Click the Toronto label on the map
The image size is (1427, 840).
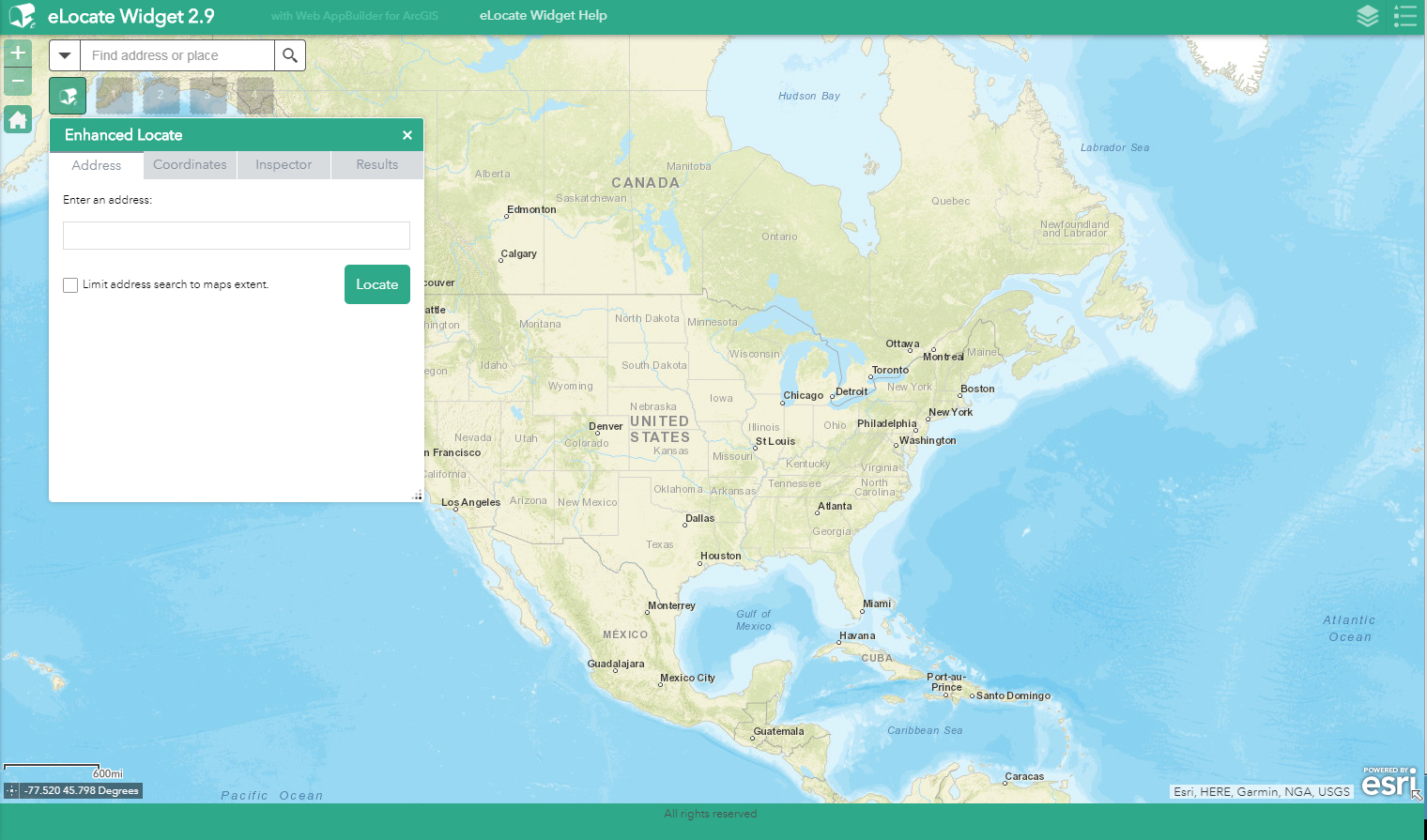click(x=890, y=371)
